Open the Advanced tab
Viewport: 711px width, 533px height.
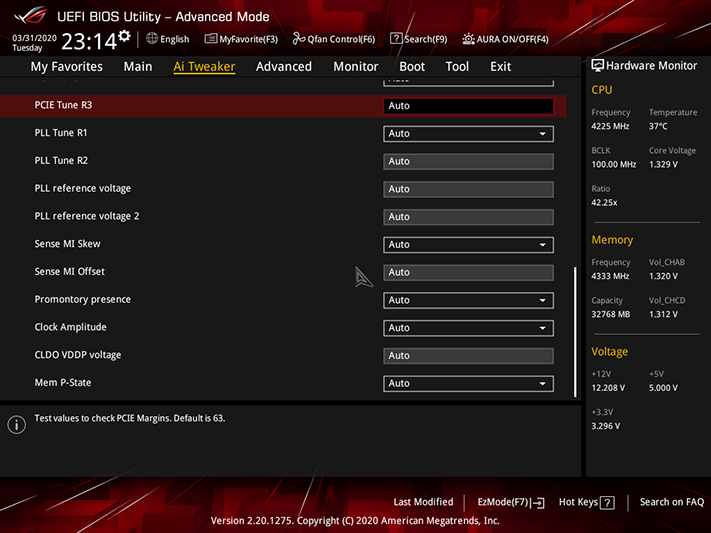284,67
